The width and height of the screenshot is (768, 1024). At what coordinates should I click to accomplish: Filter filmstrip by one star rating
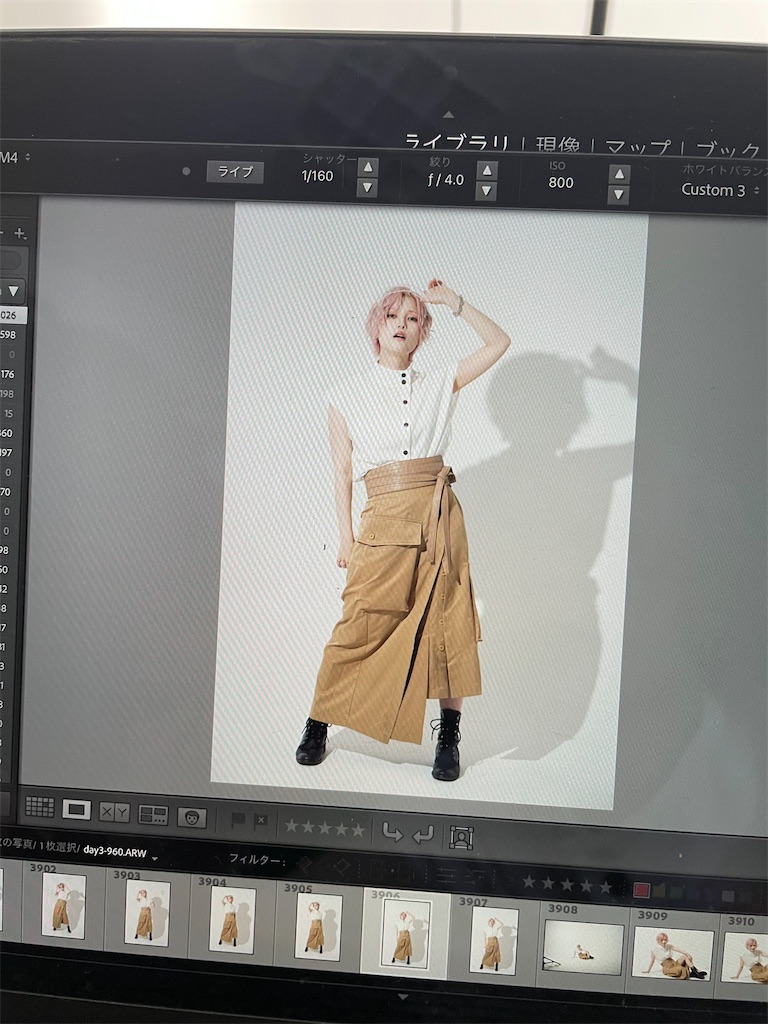(528, 882)
